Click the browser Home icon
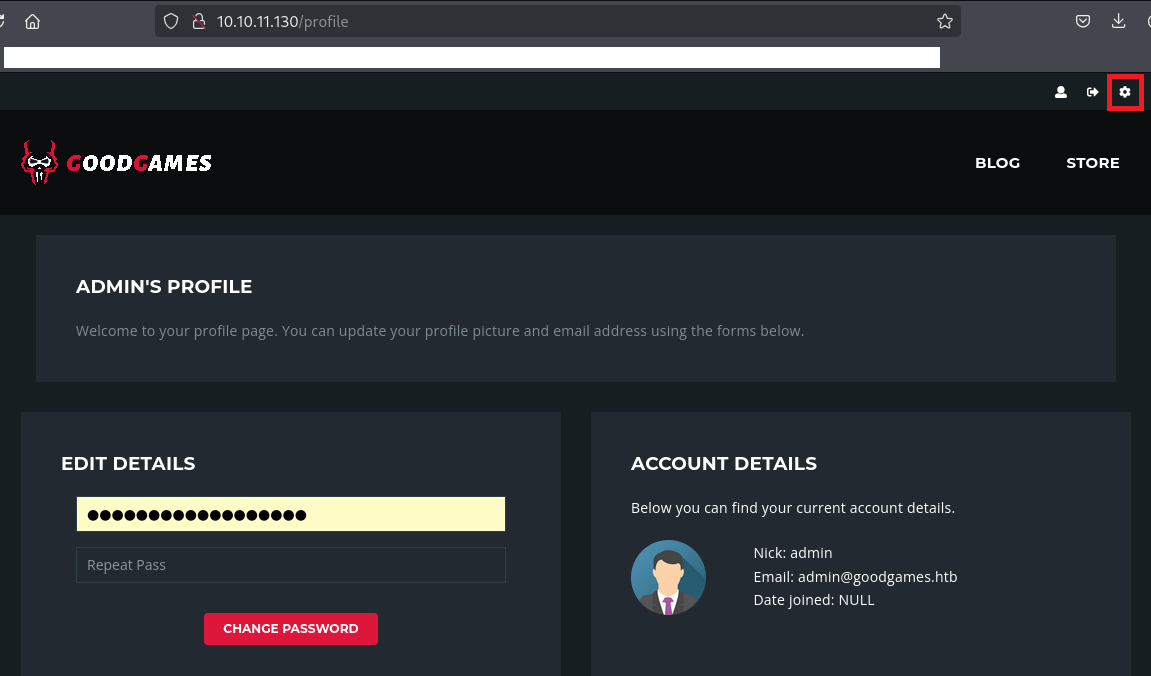Screen dimensions: 1151x676 click(32, 21)
